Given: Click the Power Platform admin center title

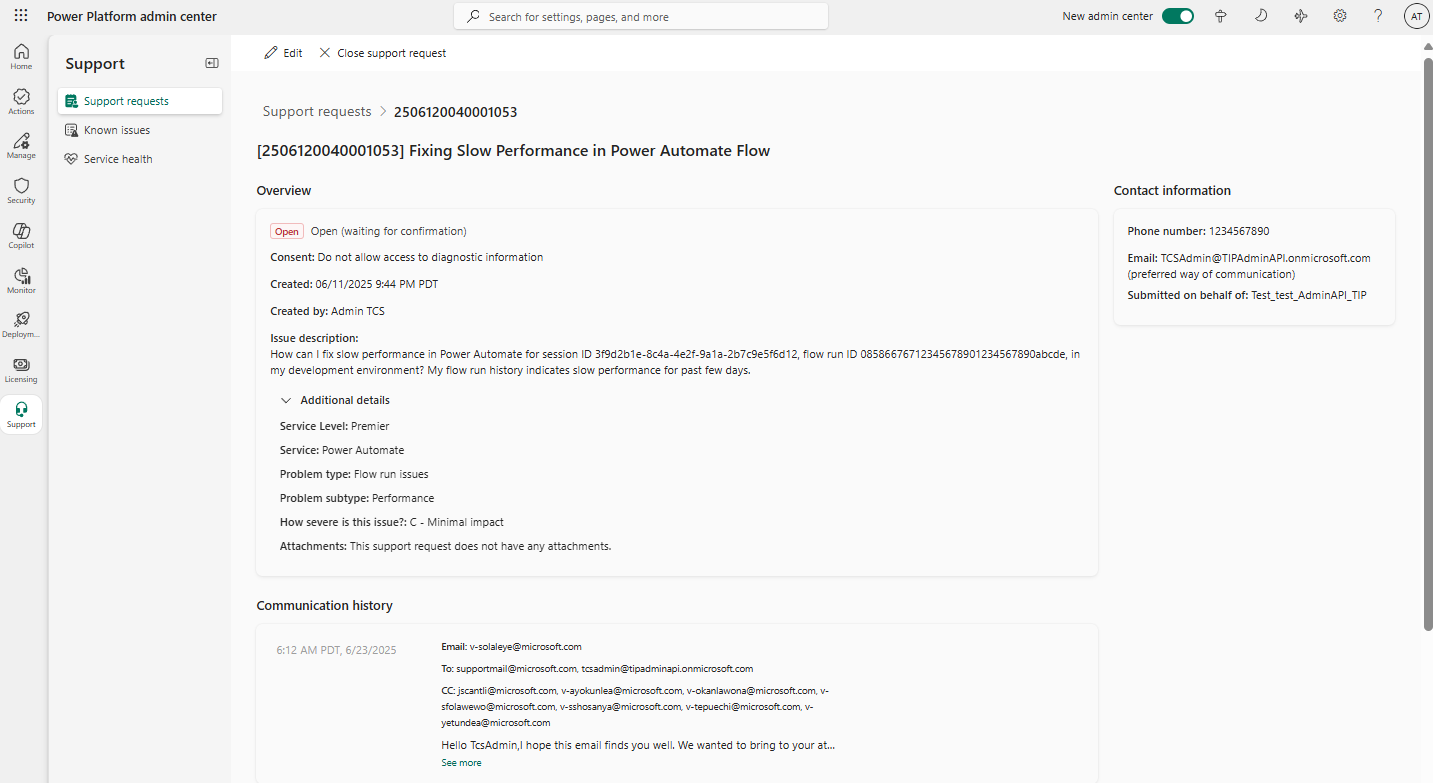Looking at the screenshot, I should (x=132, y=16).
